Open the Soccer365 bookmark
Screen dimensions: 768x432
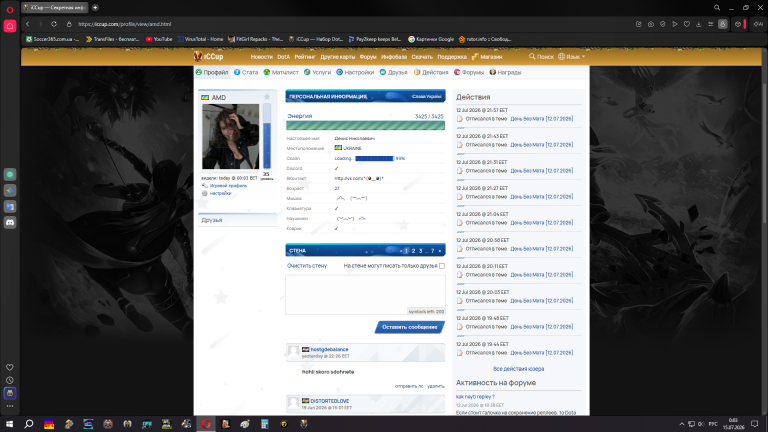click(52, 39)
